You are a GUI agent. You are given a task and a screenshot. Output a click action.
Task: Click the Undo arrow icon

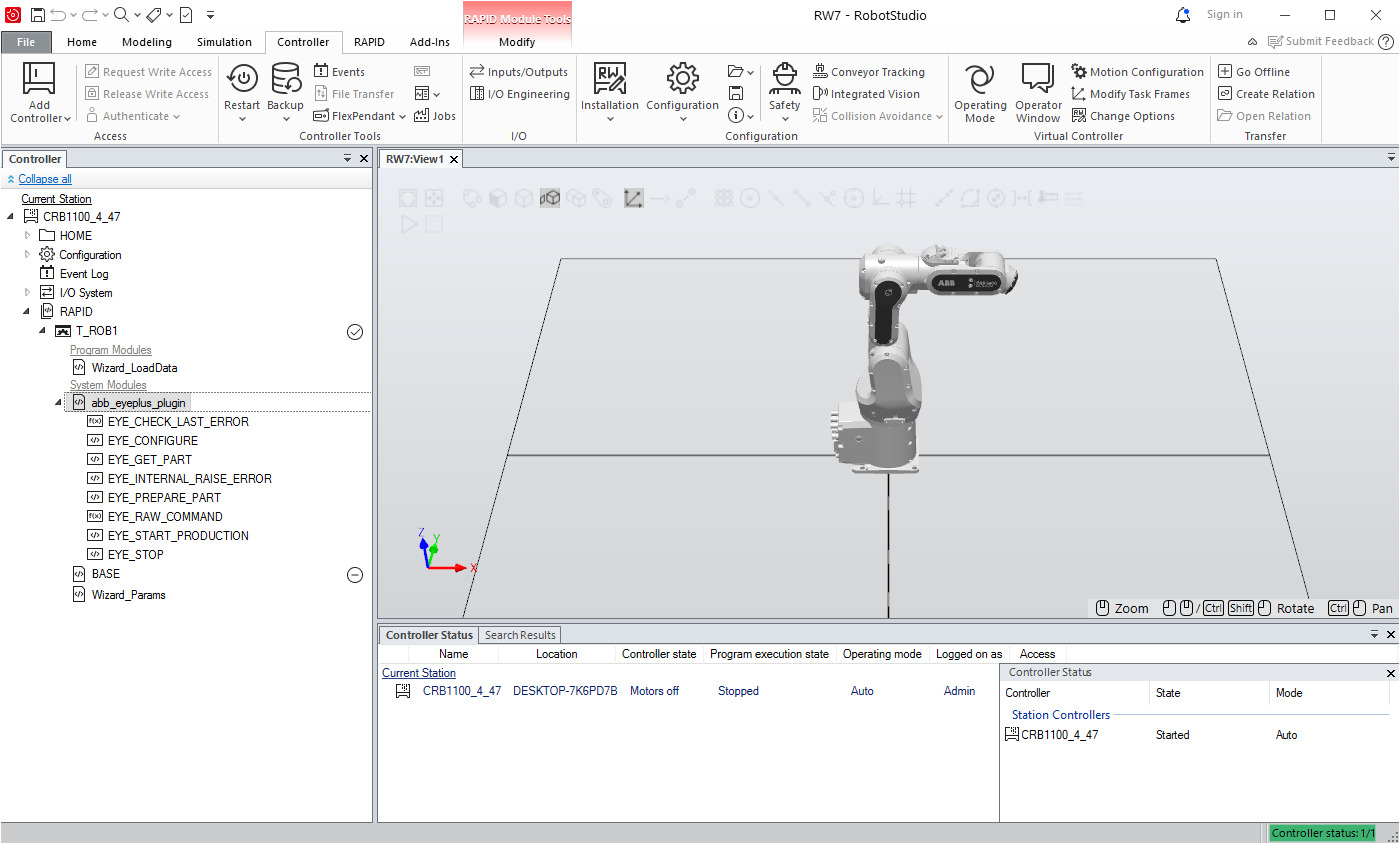point(58,15)
